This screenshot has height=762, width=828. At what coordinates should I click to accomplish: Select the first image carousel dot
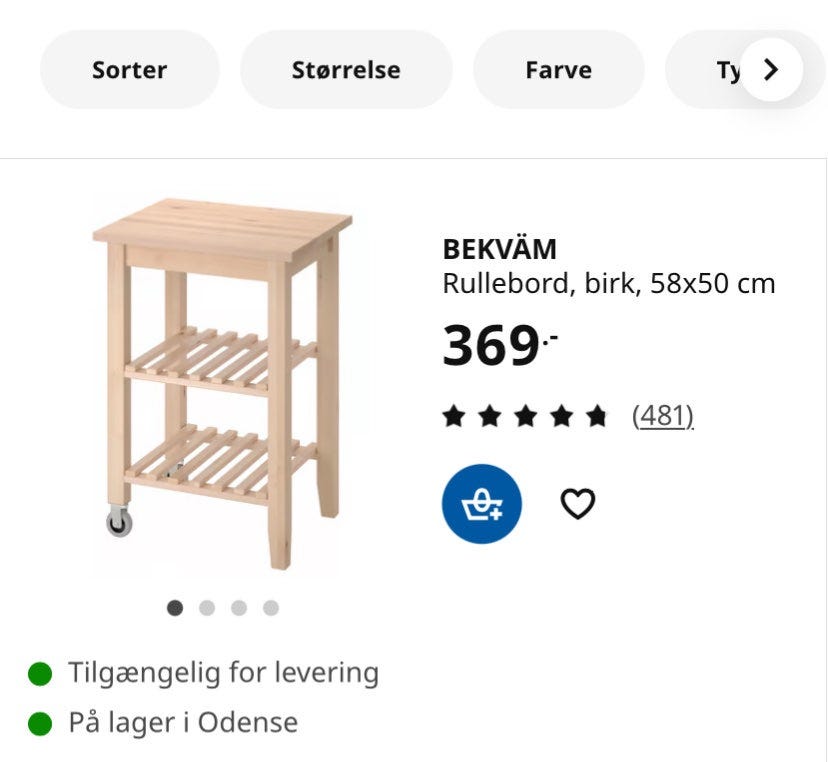click(x=175, y=608)
